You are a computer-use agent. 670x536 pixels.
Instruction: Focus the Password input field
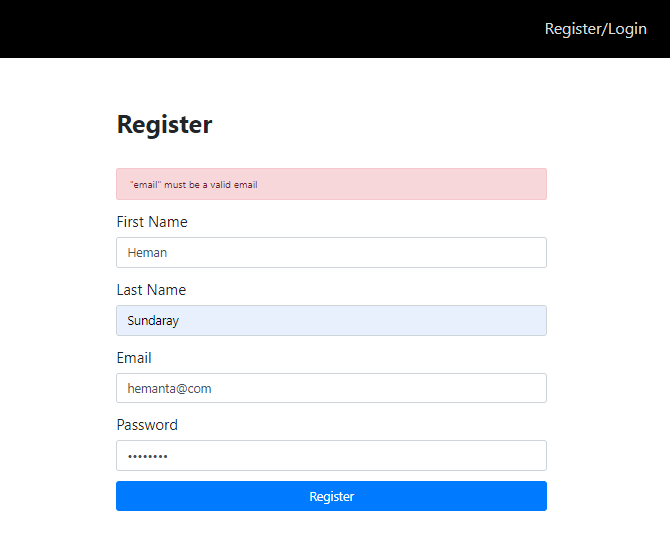pyautogui.click(x=331, y=456)
